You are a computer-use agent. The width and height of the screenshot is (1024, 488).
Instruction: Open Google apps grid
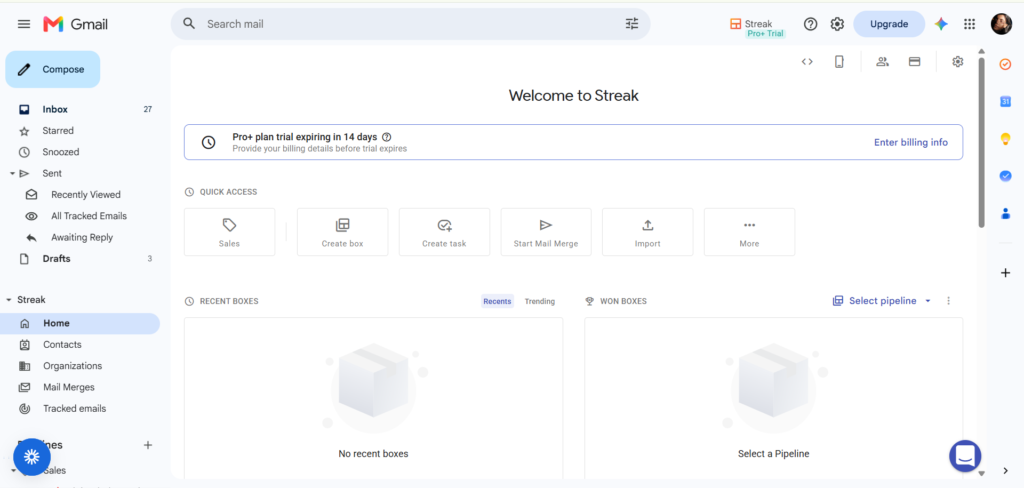pyautogui.click(x=970, y=24)
